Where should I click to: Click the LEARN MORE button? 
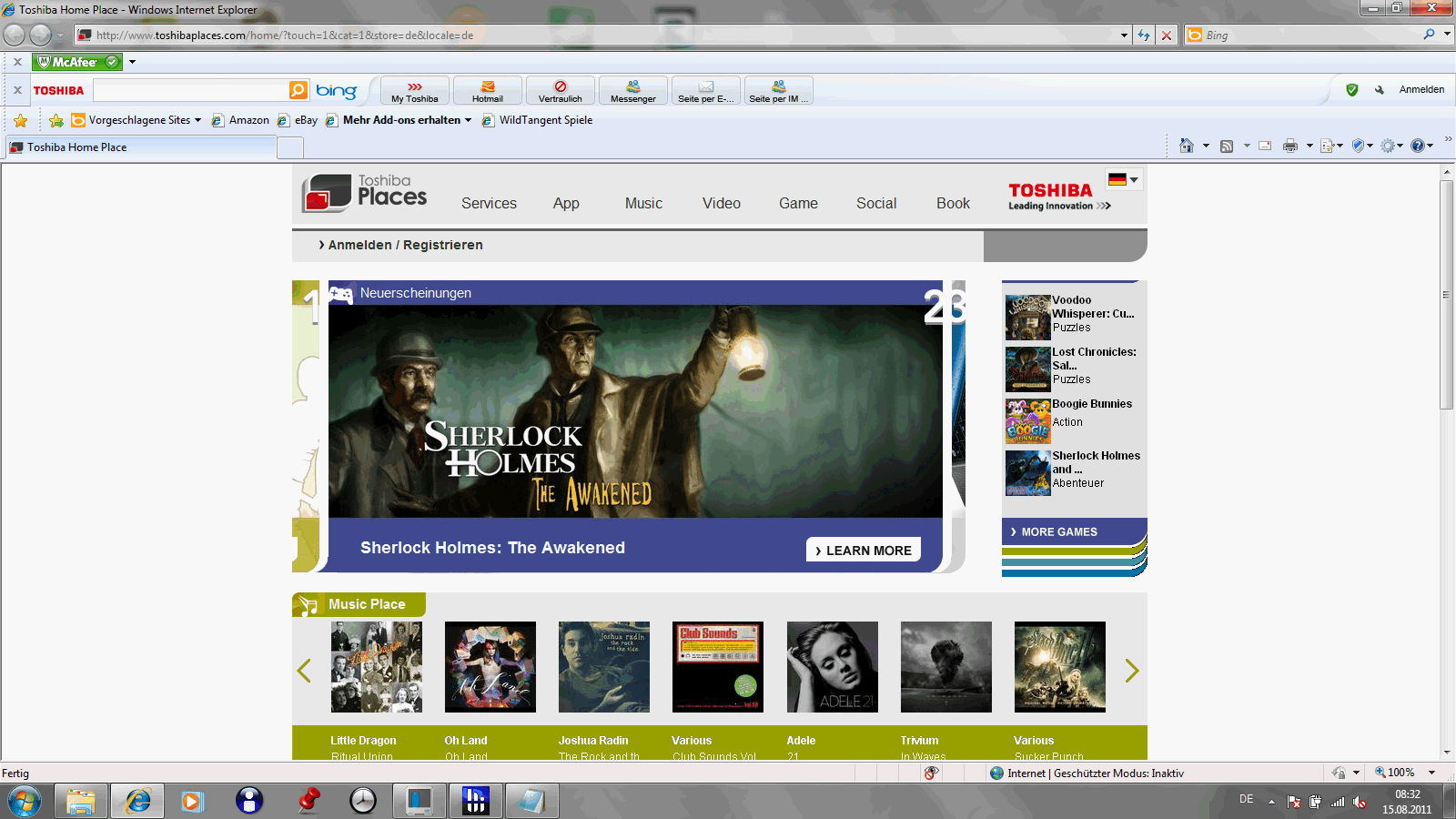point(864,550)
